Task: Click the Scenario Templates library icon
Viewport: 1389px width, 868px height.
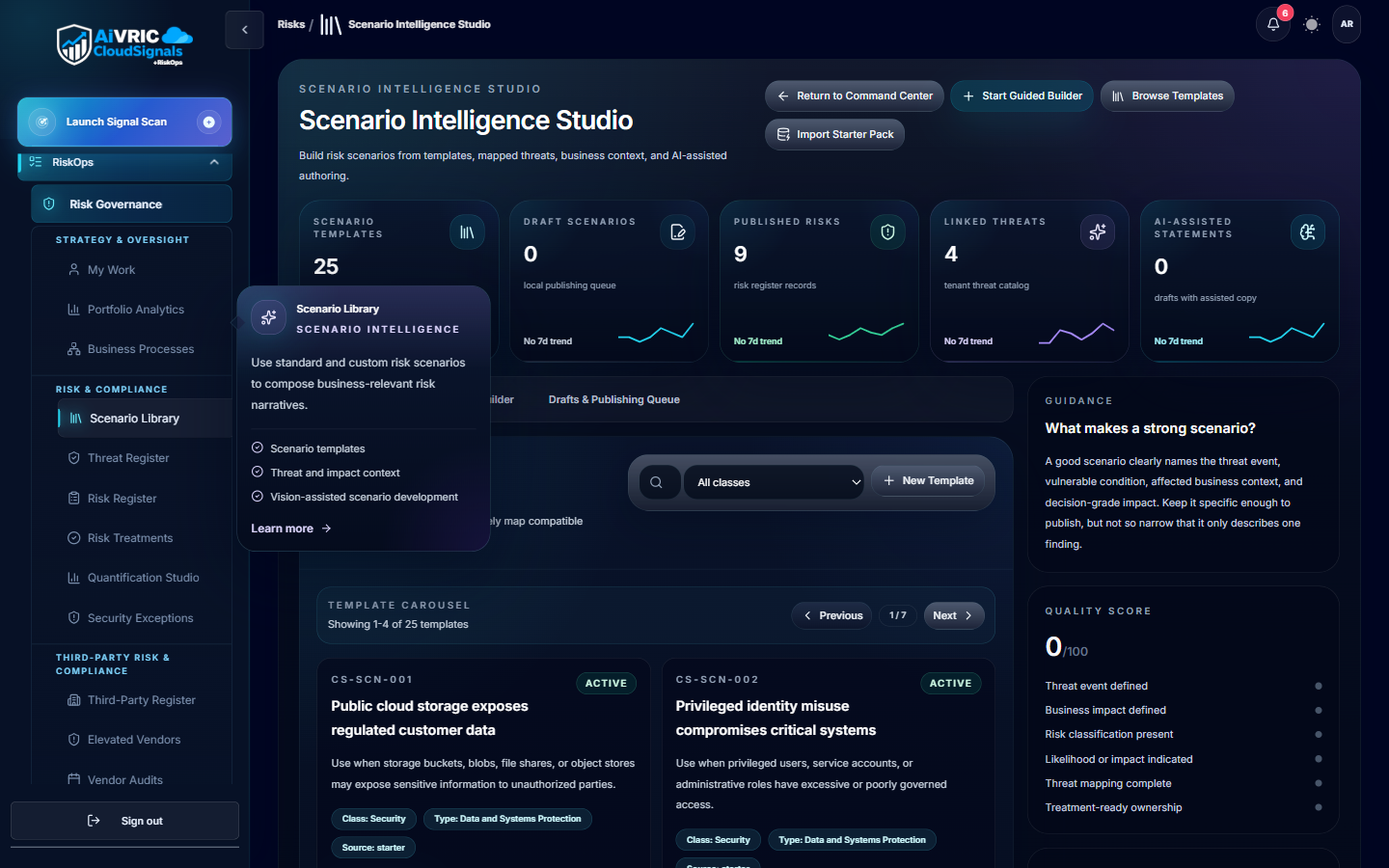Action: tap(467, 232)
